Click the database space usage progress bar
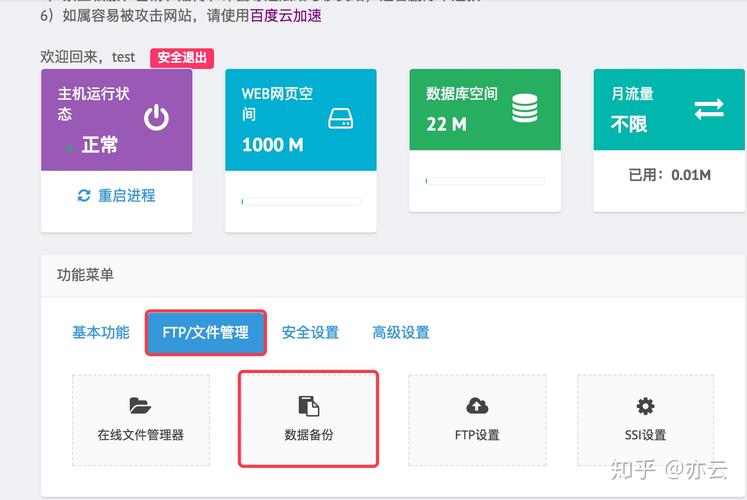Viewport: 747px width, 500px height. click(485, 181)
